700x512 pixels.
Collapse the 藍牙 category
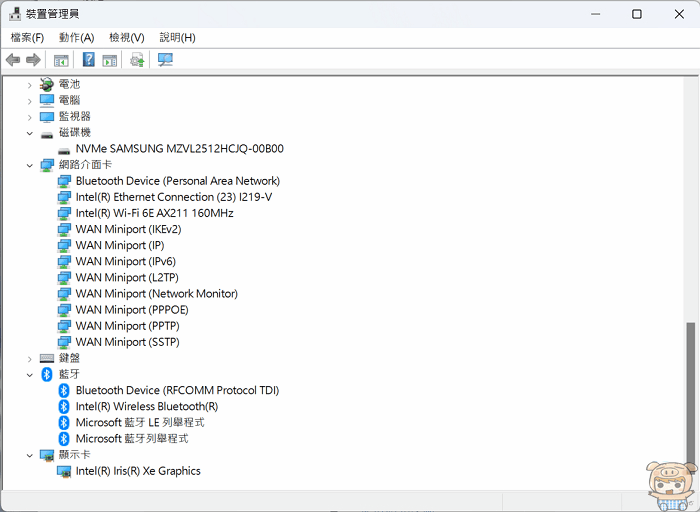30,375
